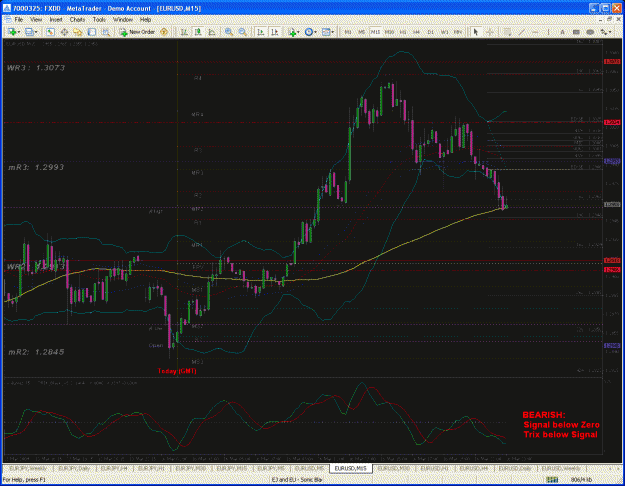Select the Horizontal Line tool
Image resolution: width=625 pixels, height=486 pixels.
[535, 32]
